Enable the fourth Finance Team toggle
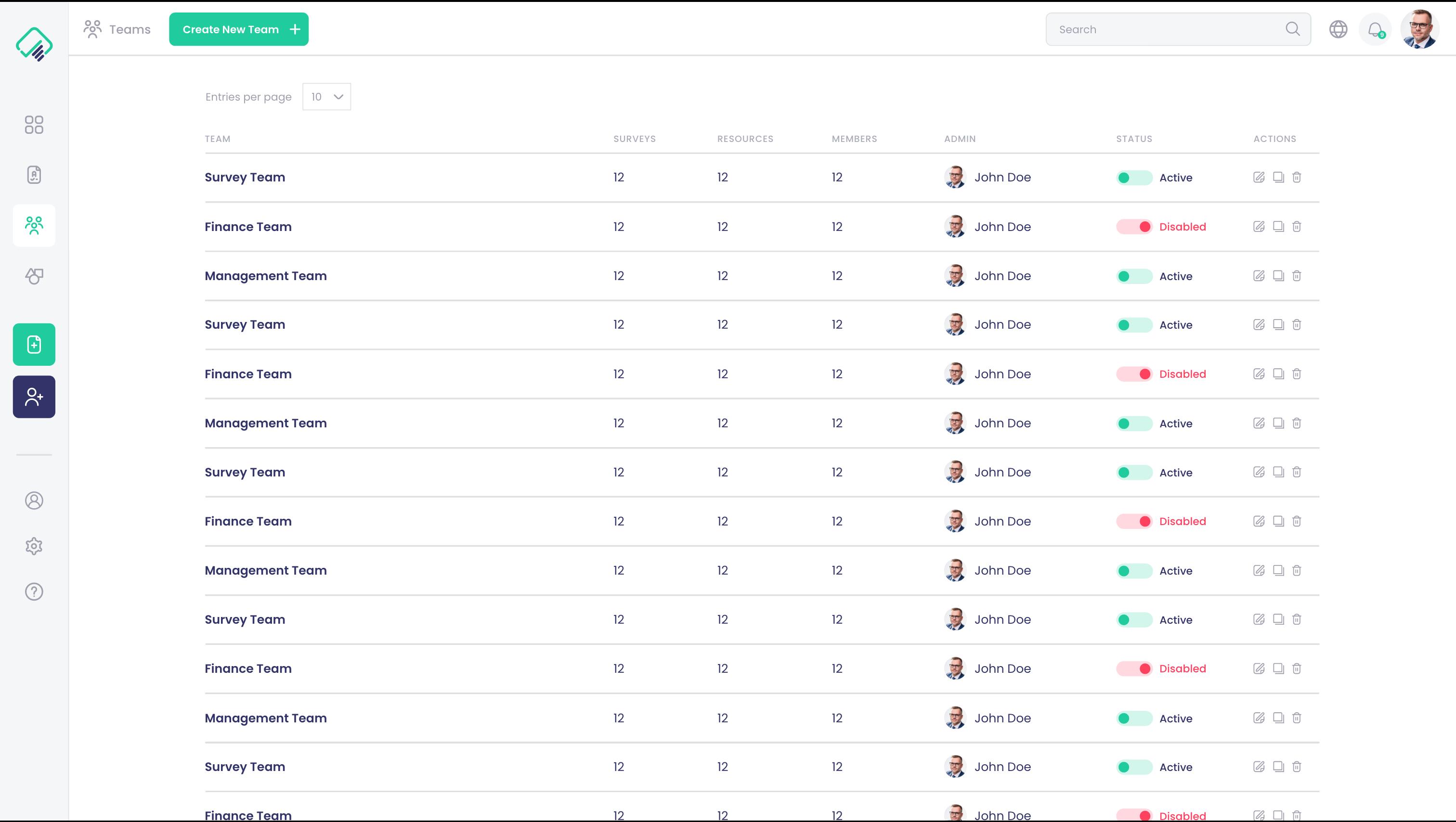1456x822 pixels. tap(1134, 669)
